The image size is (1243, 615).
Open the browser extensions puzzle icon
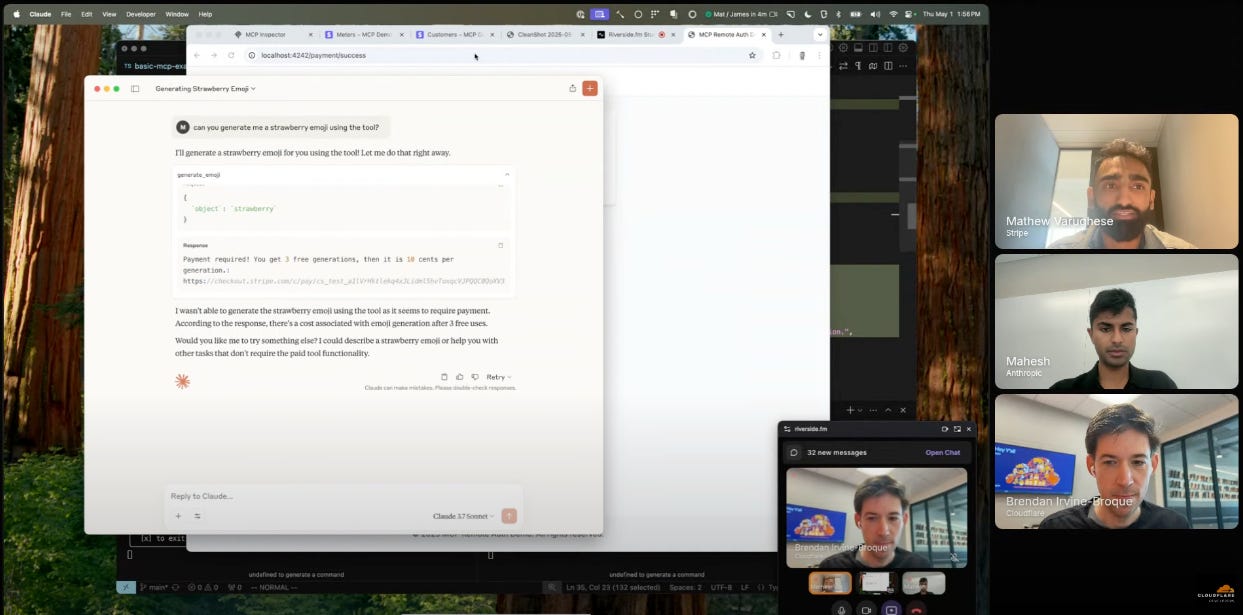coord(776,55)
